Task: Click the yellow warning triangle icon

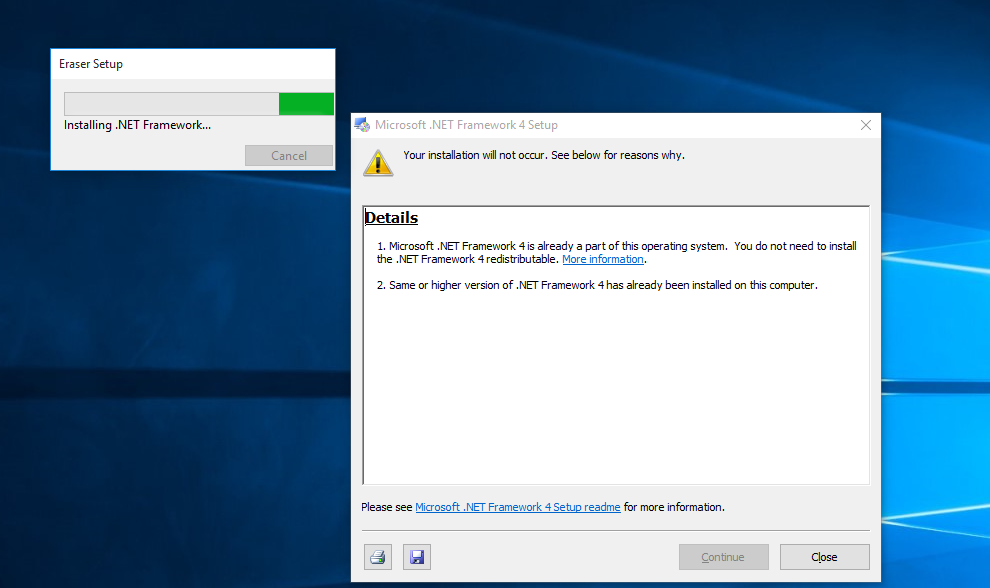Action: point(378,163)
